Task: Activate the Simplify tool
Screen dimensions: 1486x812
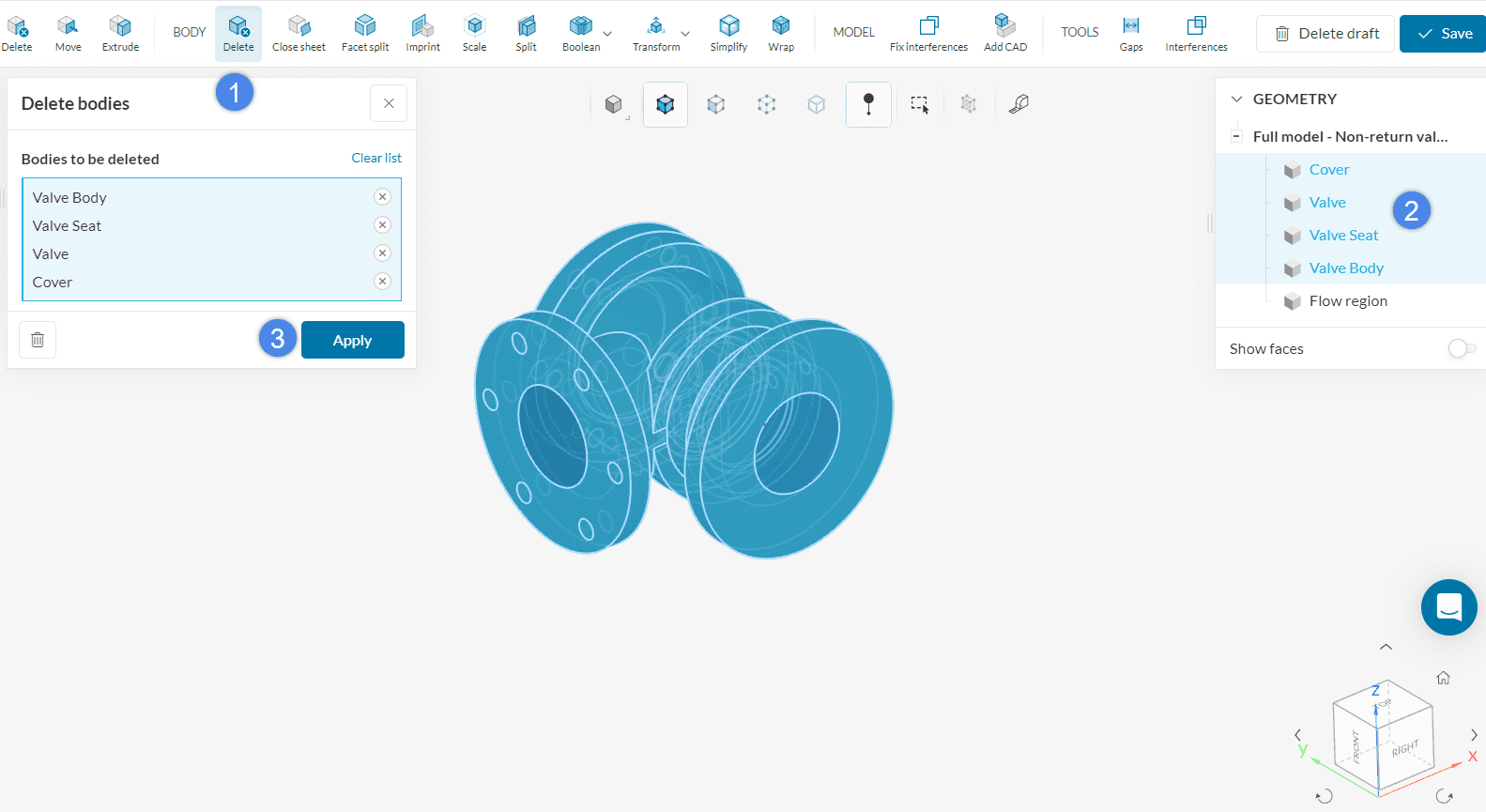Action: pyautogui.click(x=728, y=33)
